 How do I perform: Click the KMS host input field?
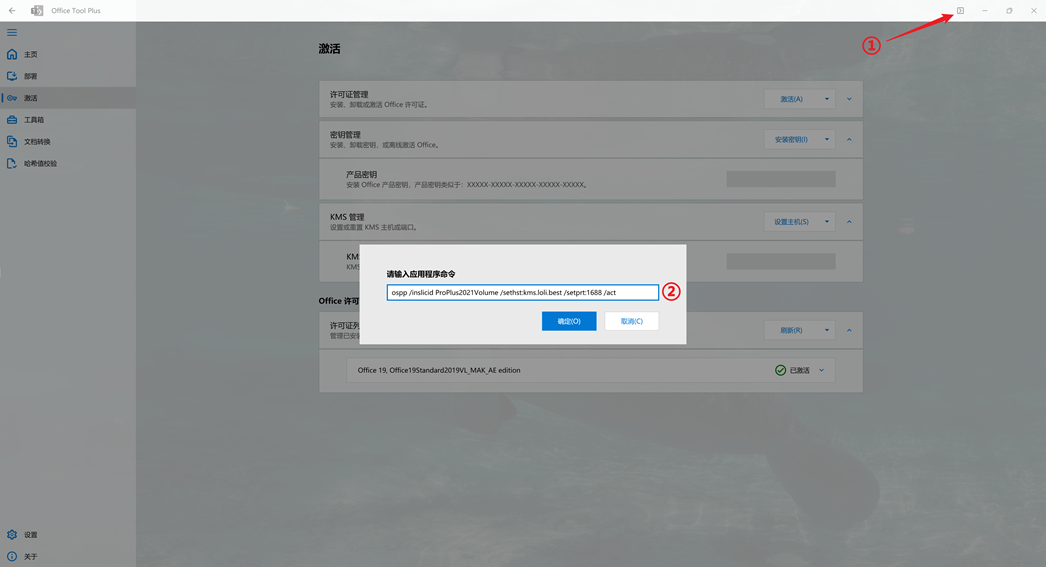point(780,261)
